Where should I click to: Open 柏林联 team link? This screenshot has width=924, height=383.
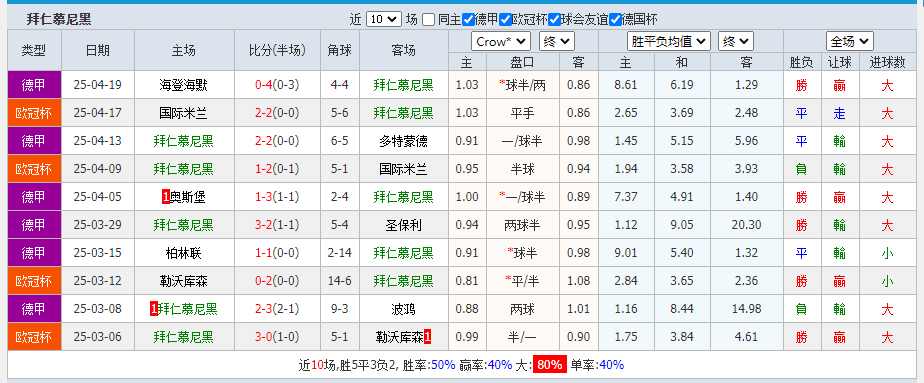[183, 253]
